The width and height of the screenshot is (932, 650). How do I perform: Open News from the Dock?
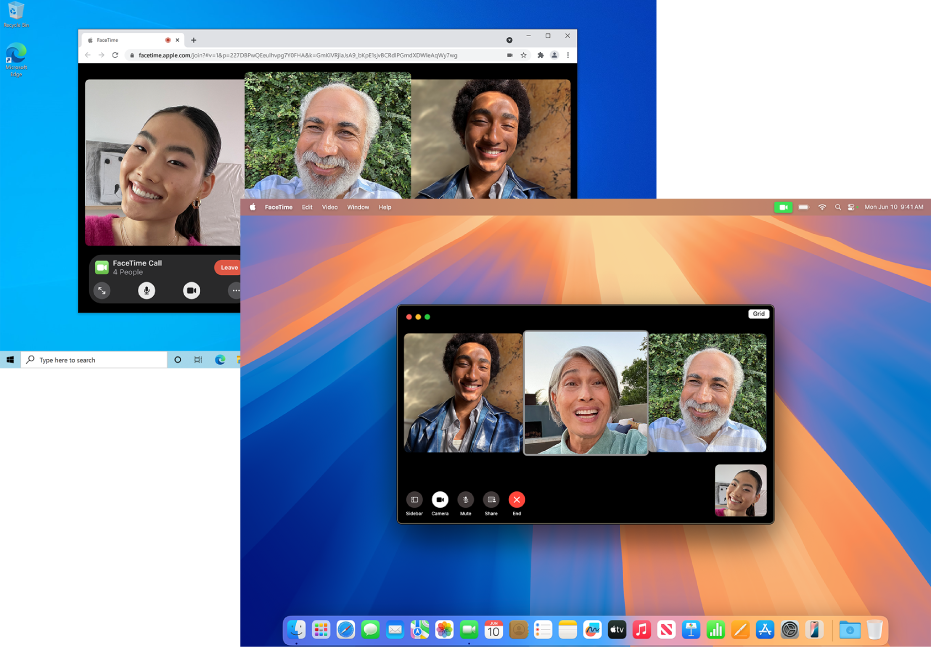click(x=666, y=629)
